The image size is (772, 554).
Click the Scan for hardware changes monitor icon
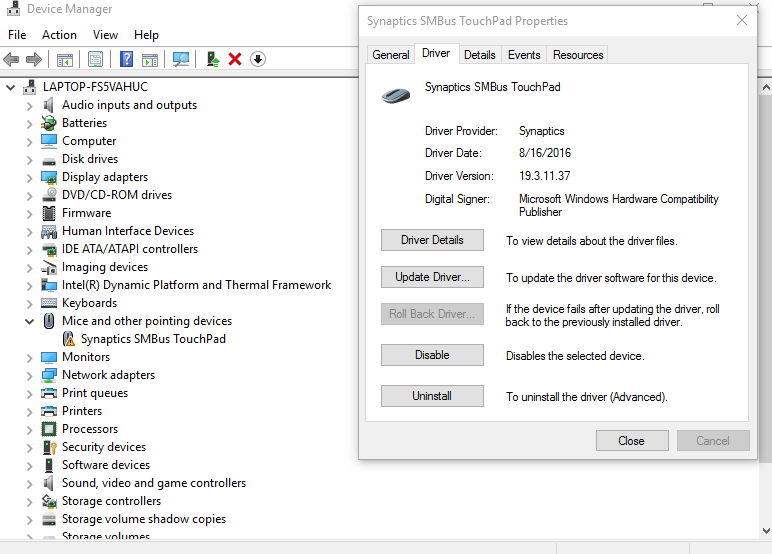coord(181,60)
